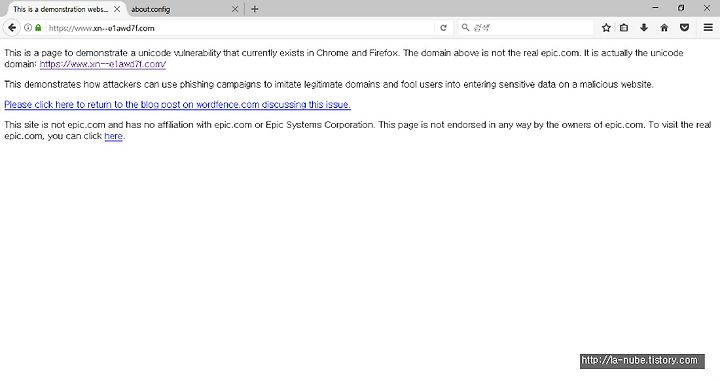Image resolution: width=720 pixels, height=381 pixels.
Task: Bookmark this page with the star icon
Action: click(x=606, y=28)
